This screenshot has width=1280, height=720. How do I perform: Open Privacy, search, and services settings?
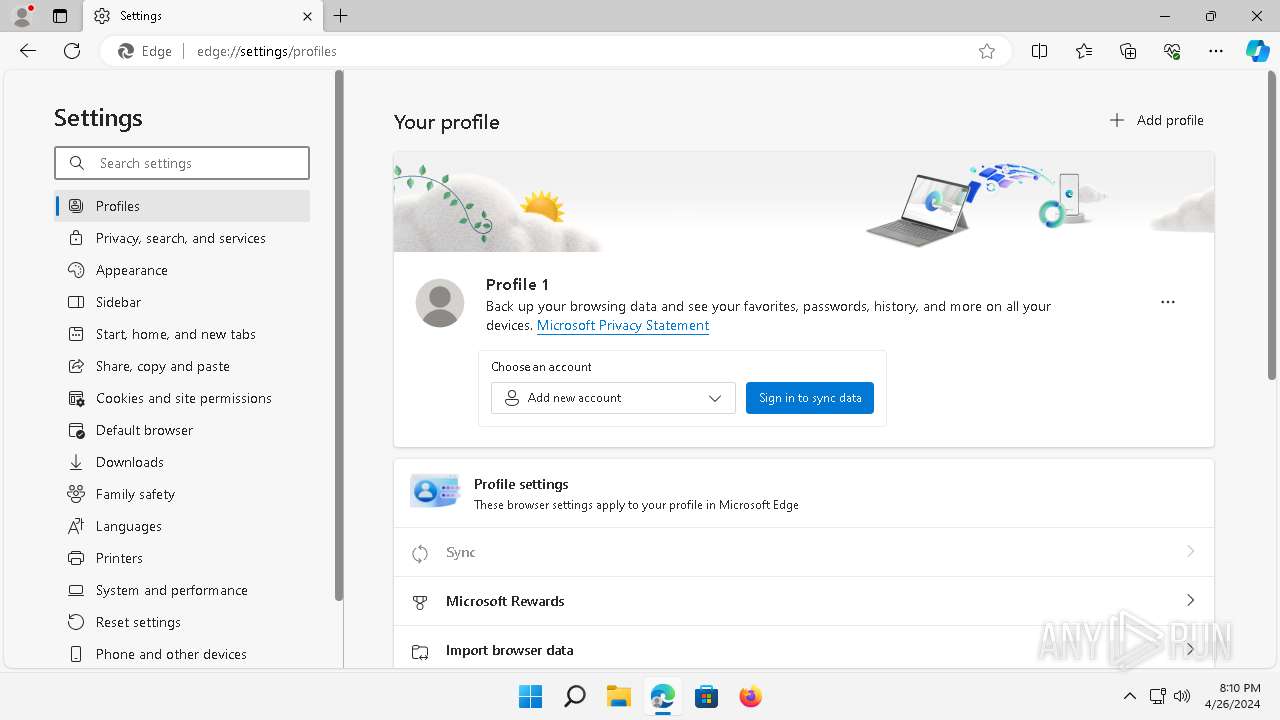182,238
